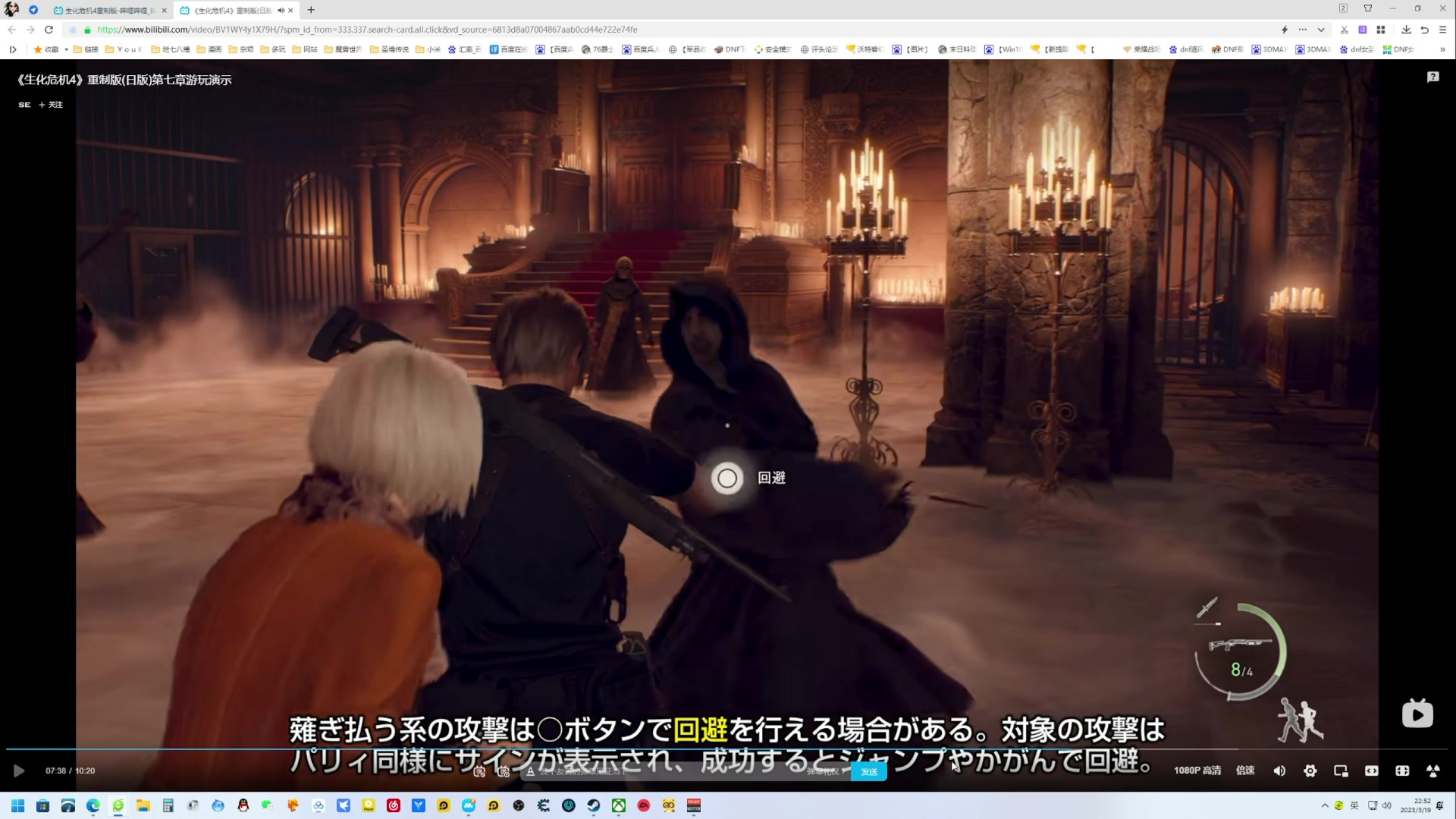Toggle the lightning speed-mode icon
1456x819 pixels.
coord(1285,30)
